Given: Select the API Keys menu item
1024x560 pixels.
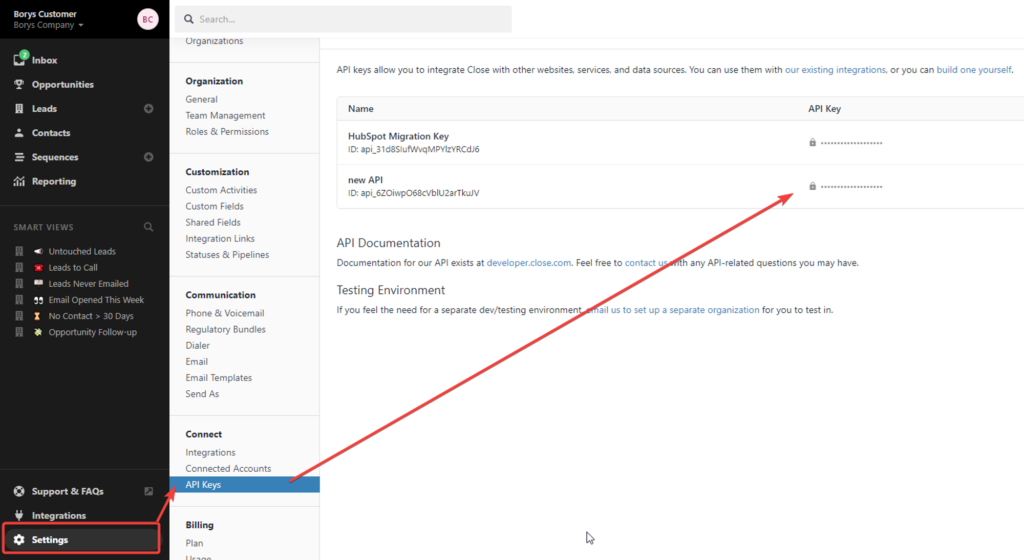Looking at the screenshot, I should tap(244, 484).
